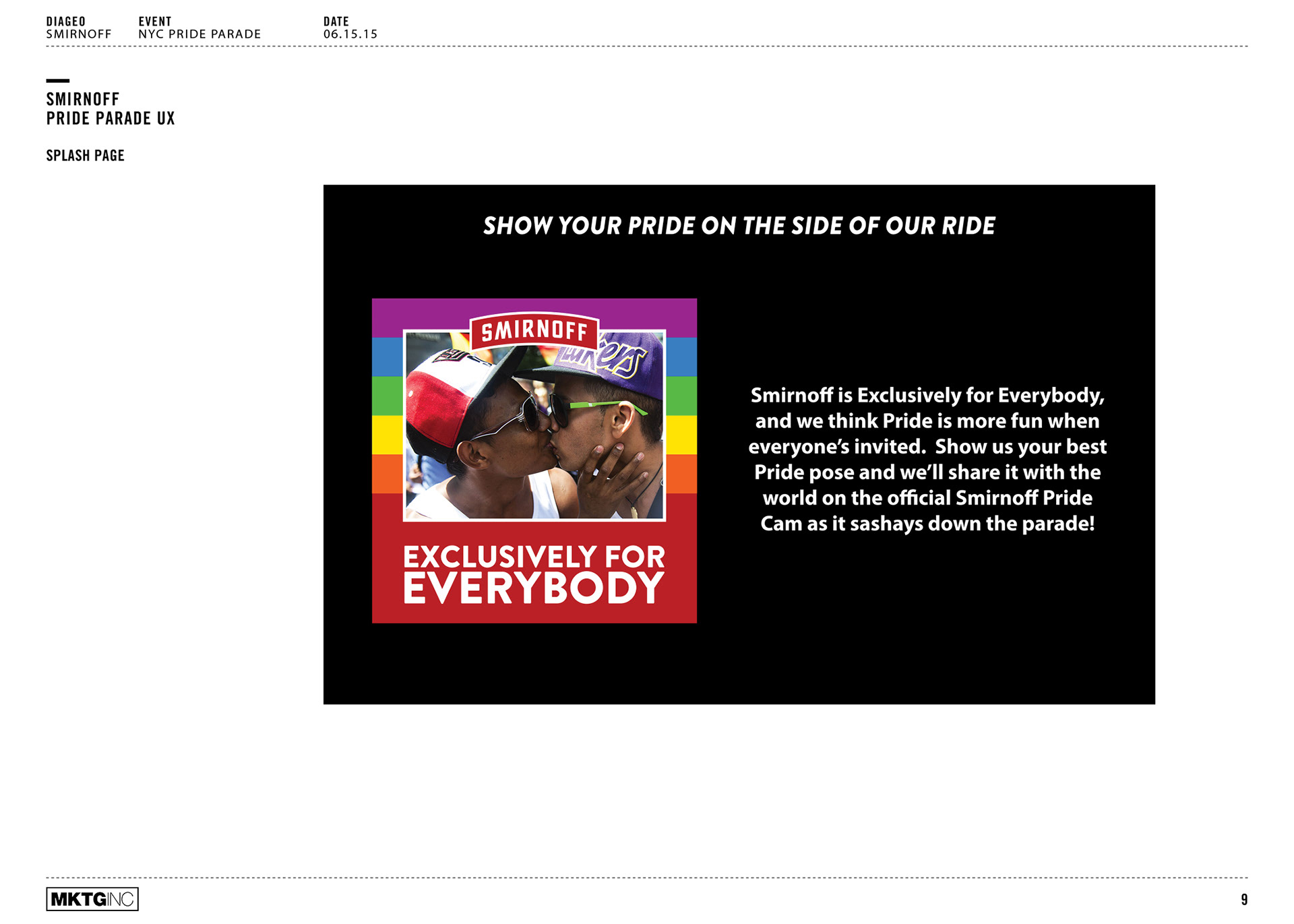The width and height of the screenshot is (1294, 924).
Task: Click the 'SHOW YOUR PRIDE ON THE SIDE OF OUR RIDE' headline
Action: click(x=739, y=226)
